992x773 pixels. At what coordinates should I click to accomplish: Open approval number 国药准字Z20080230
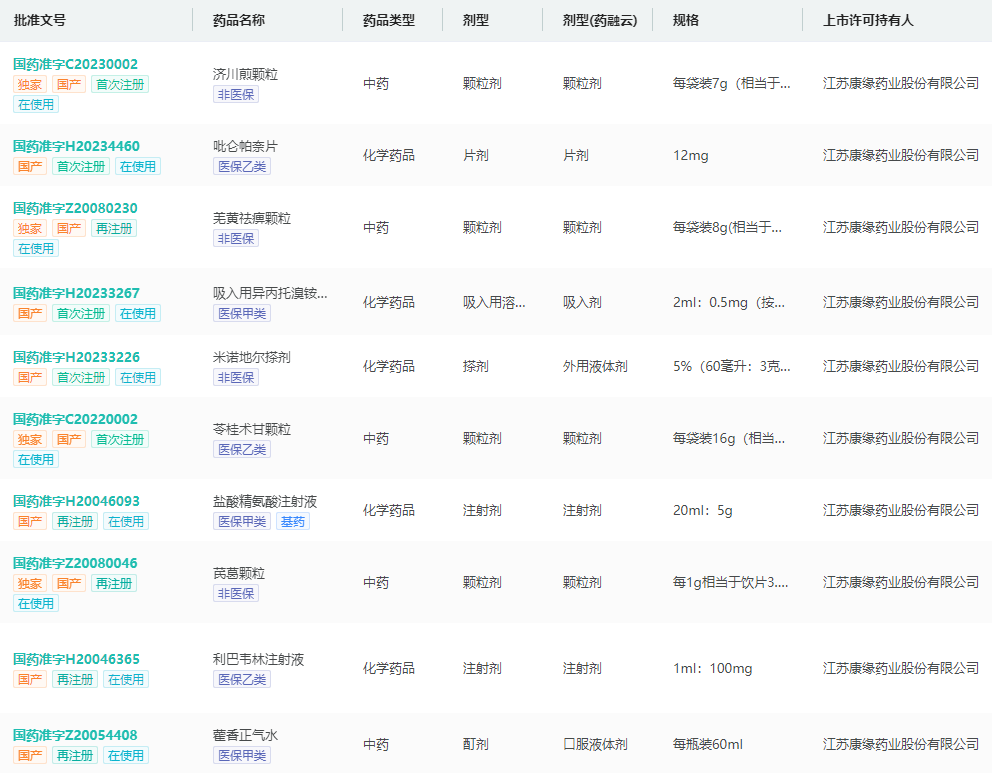(x=75, y=209)
